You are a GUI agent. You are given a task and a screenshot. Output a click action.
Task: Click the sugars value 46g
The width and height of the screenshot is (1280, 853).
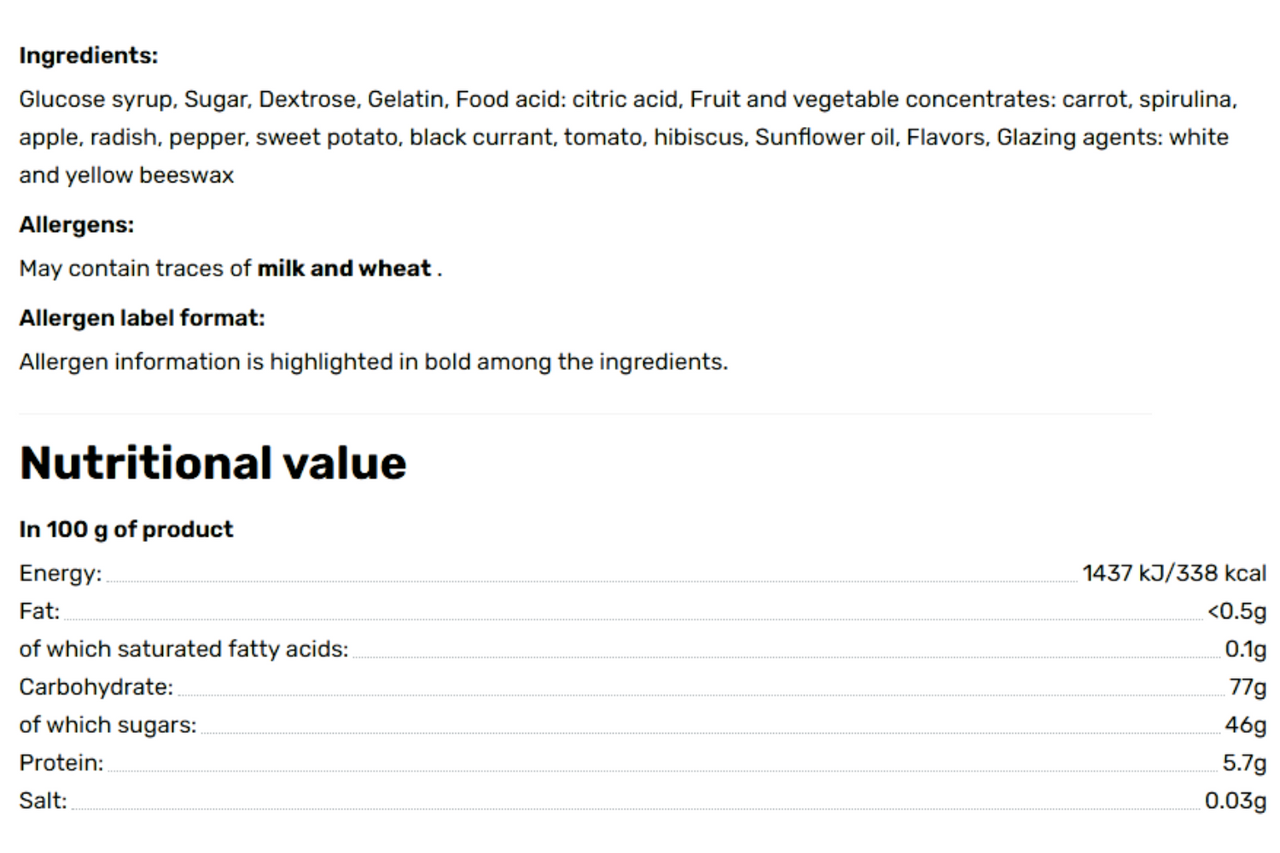[x=1246, y=726]
